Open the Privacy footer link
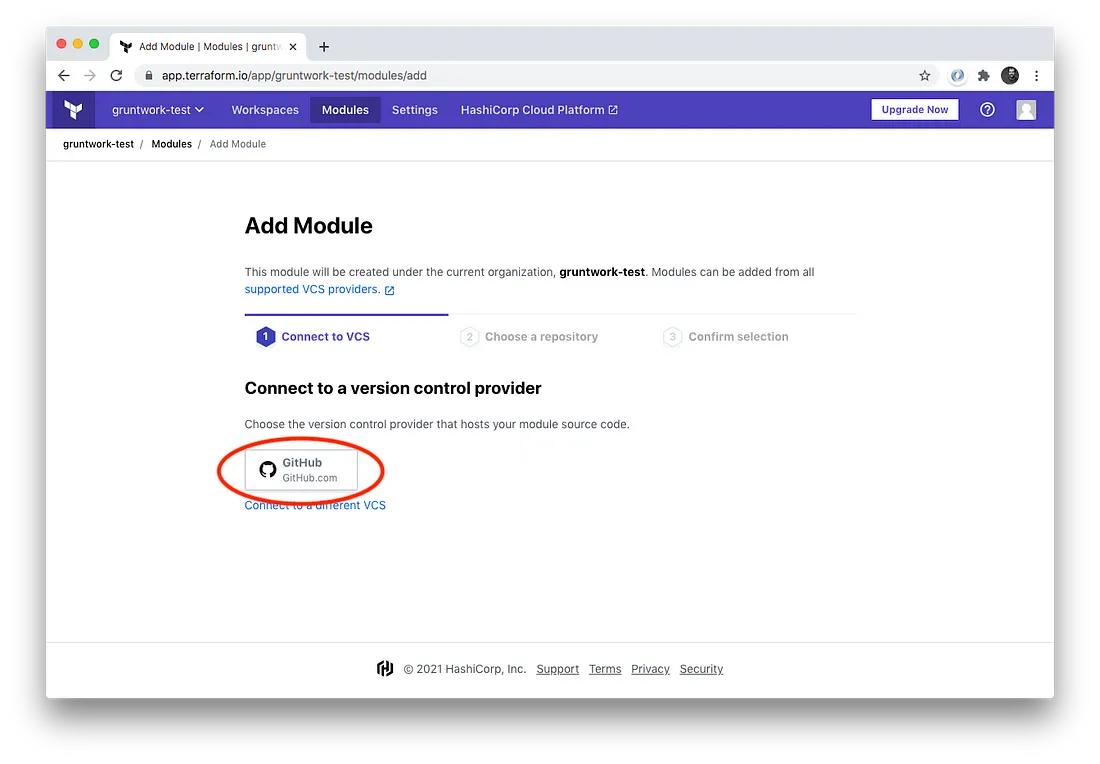The image size is (1100, 764). 650,669
